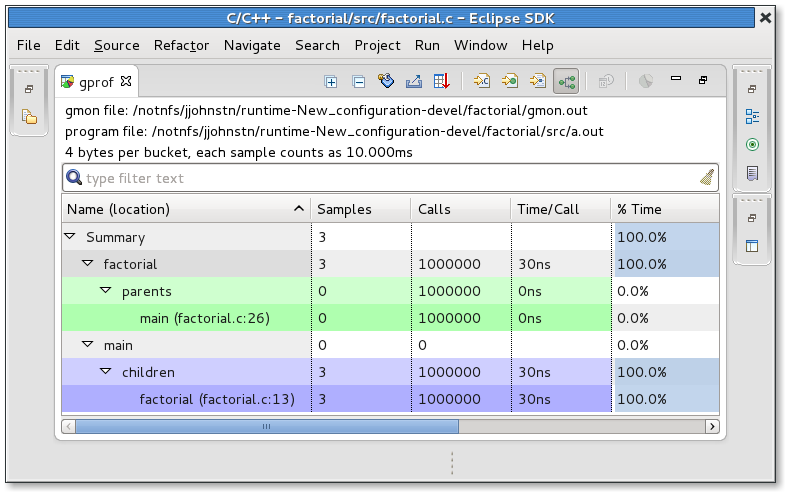Viewport: 785px width, 492px height.
Task: Collapse the main tree node triangle
Action: click(88, 344)
